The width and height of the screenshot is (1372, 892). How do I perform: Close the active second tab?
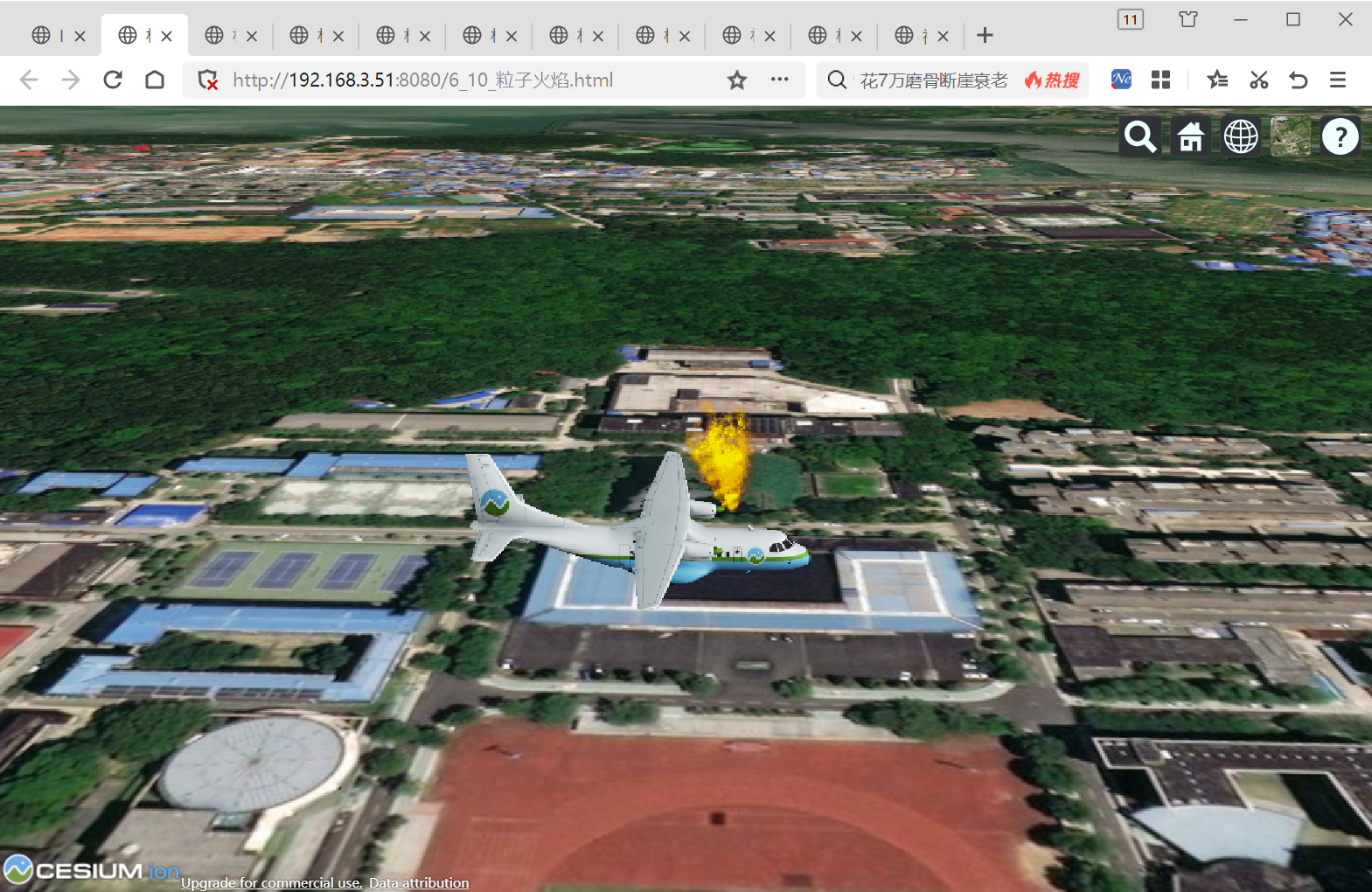click(x=166, y=36)
